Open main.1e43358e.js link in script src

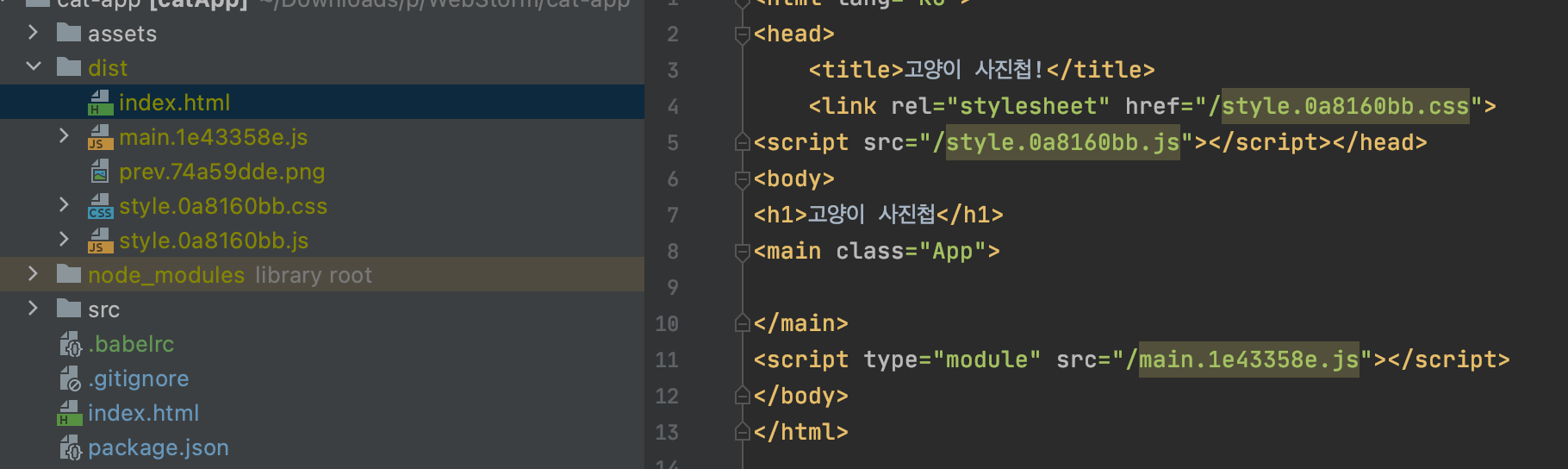pyautogui.click(x=1248, y=360)
